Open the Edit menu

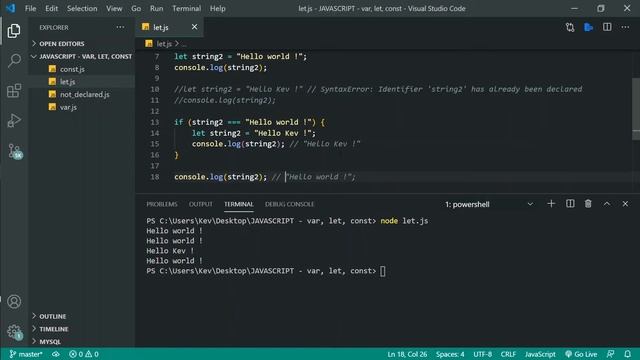click(51, 8)
